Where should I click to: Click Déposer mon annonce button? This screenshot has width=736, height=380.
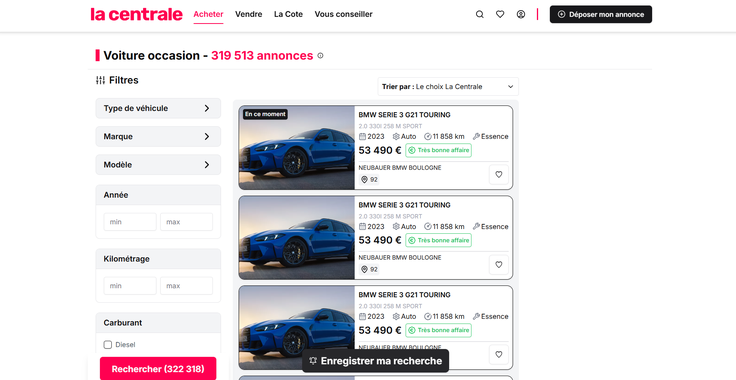[601, 15]
